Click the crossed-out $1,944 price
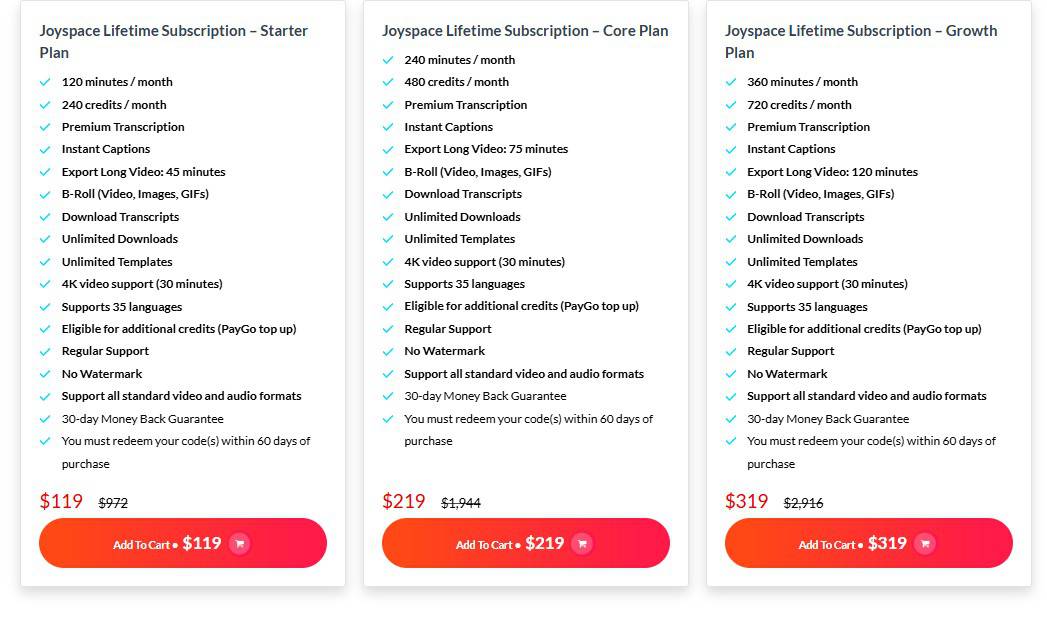 (x=461, y=504)
